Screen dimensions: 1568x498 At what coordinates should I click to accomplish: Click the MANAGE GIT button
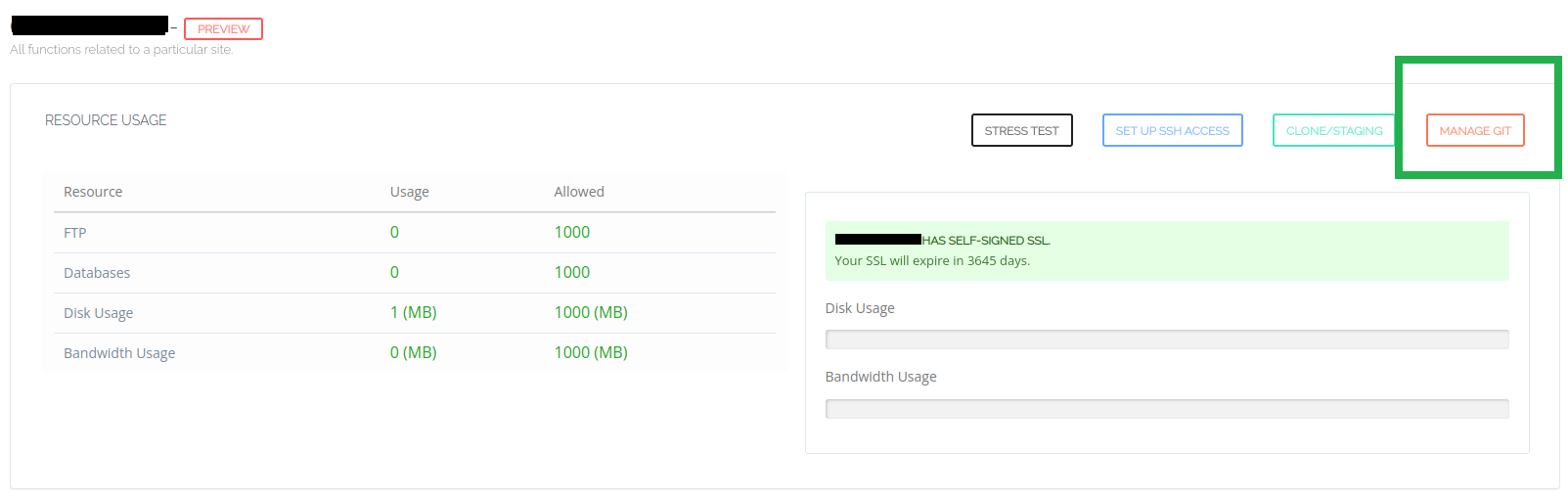click(1474, 131)
